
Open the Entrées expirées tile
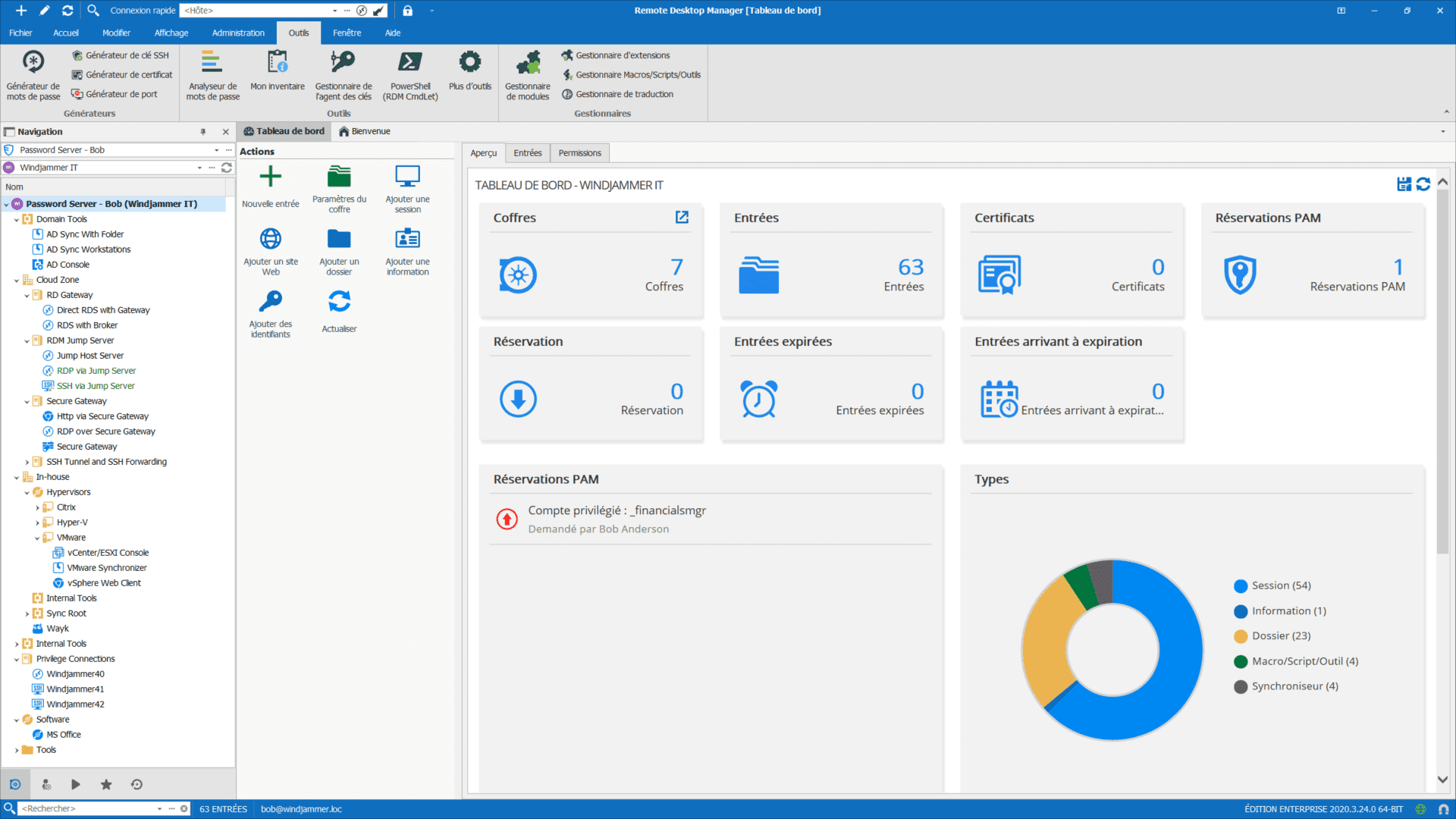point(831,384)
